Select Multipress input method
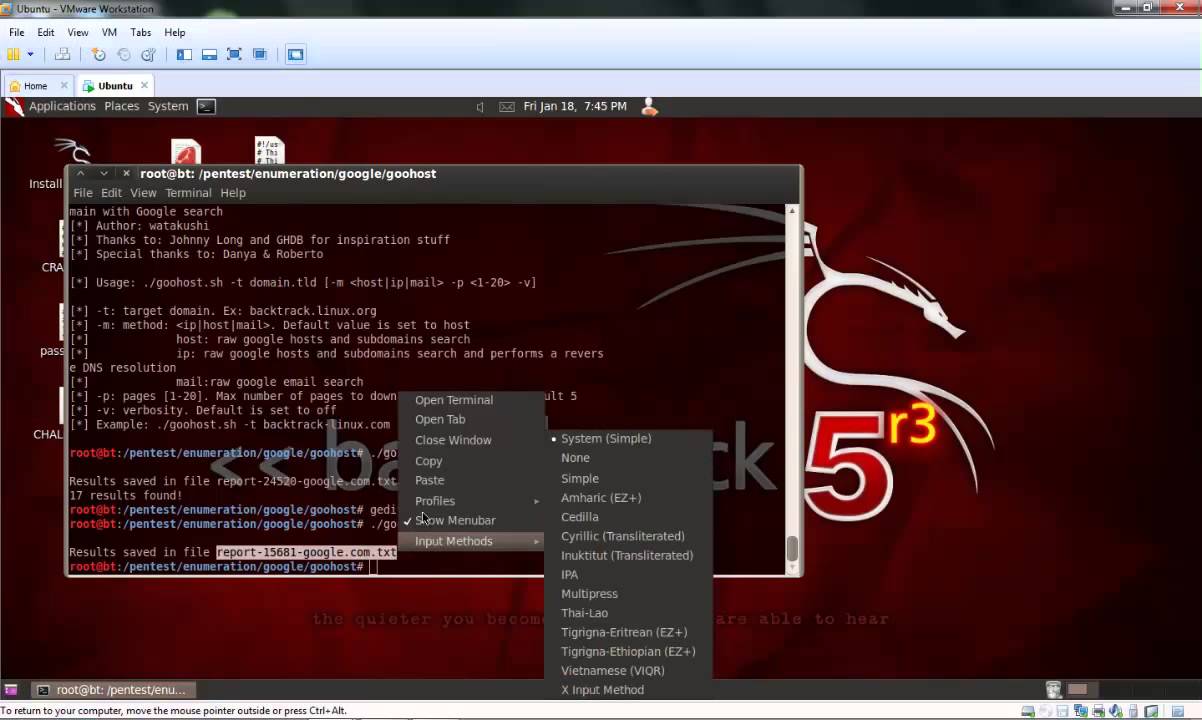Viewport: 1202px width, 720px height. point(629,593)
